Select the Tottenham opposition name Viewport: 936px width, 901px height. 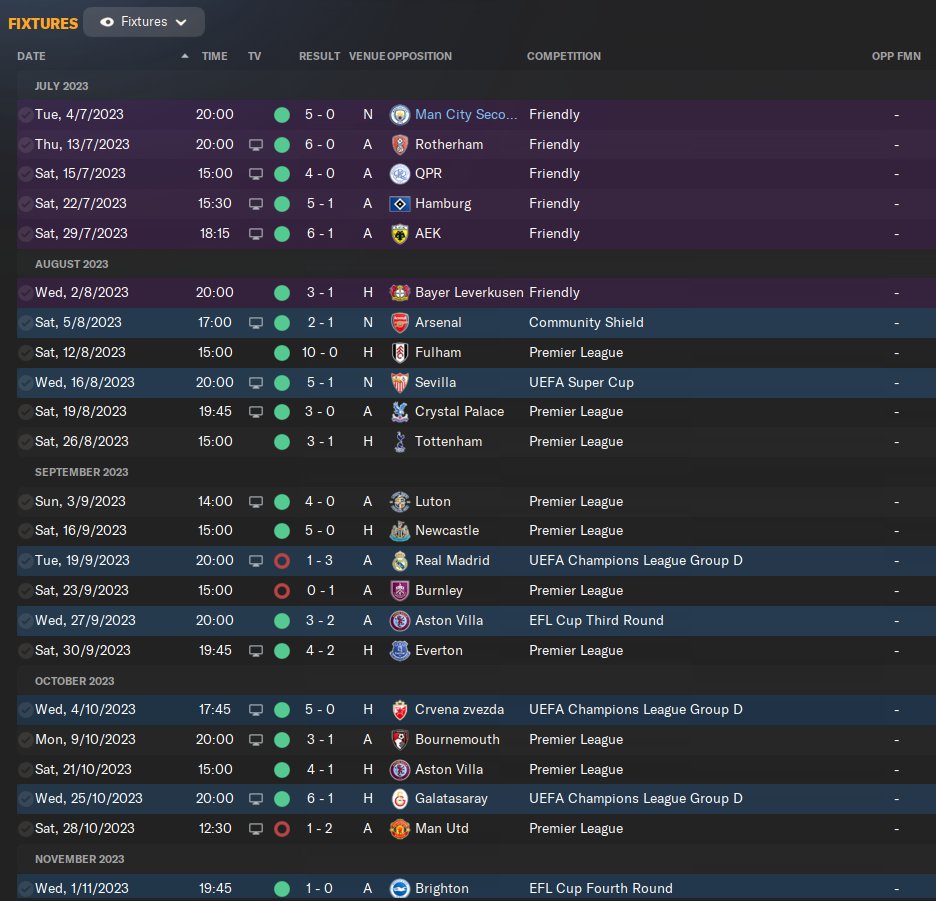click(448, 441)
